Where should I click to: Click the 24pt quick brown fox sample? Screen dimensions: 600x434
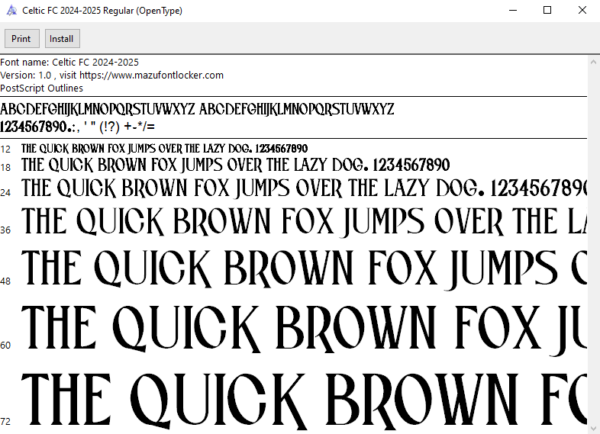304,189
